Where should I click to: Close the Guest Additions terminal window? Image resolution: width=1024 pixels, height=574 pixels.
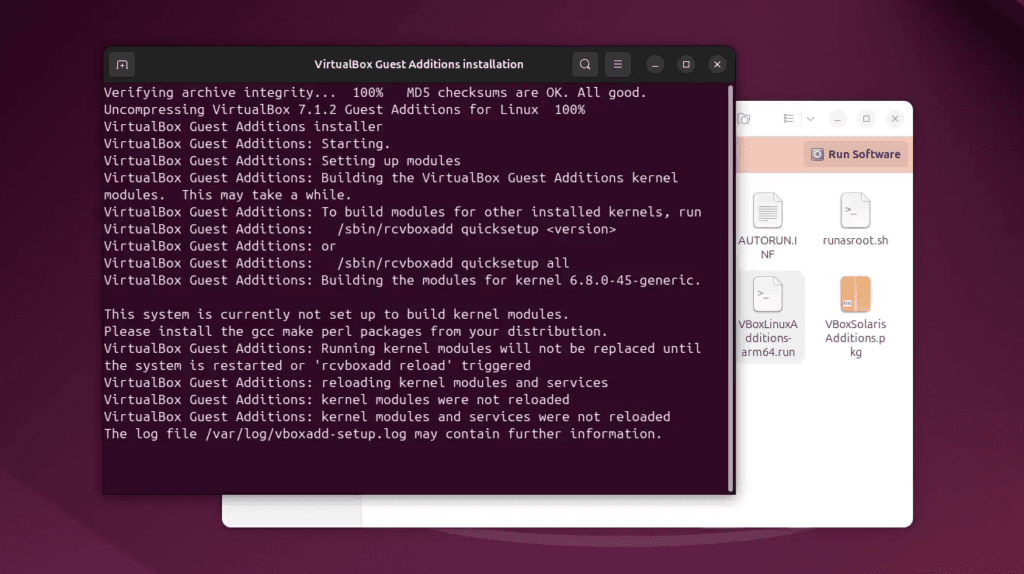click(x=717, y=65)
